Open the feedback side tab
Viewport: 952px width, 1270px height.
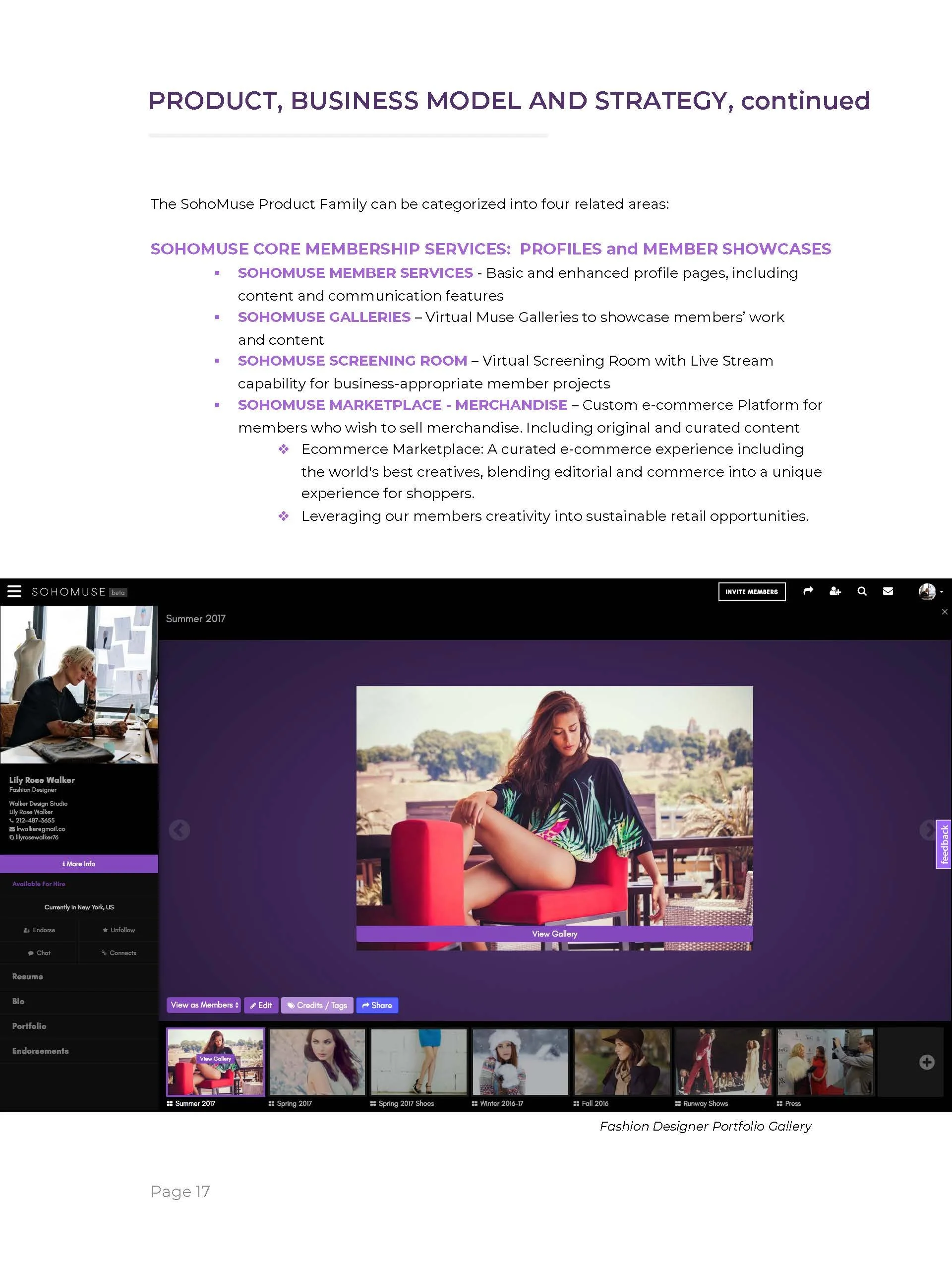click(944, 844)
